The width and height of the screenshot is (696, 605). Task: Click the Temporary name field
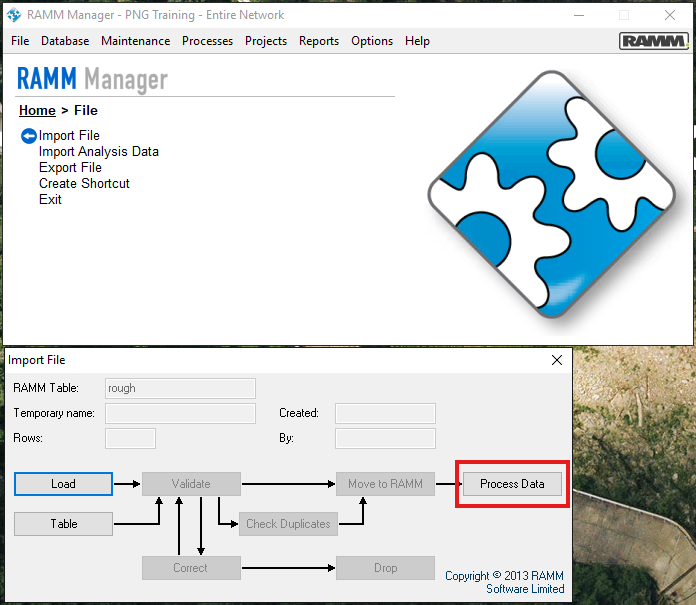click(180, 413)
